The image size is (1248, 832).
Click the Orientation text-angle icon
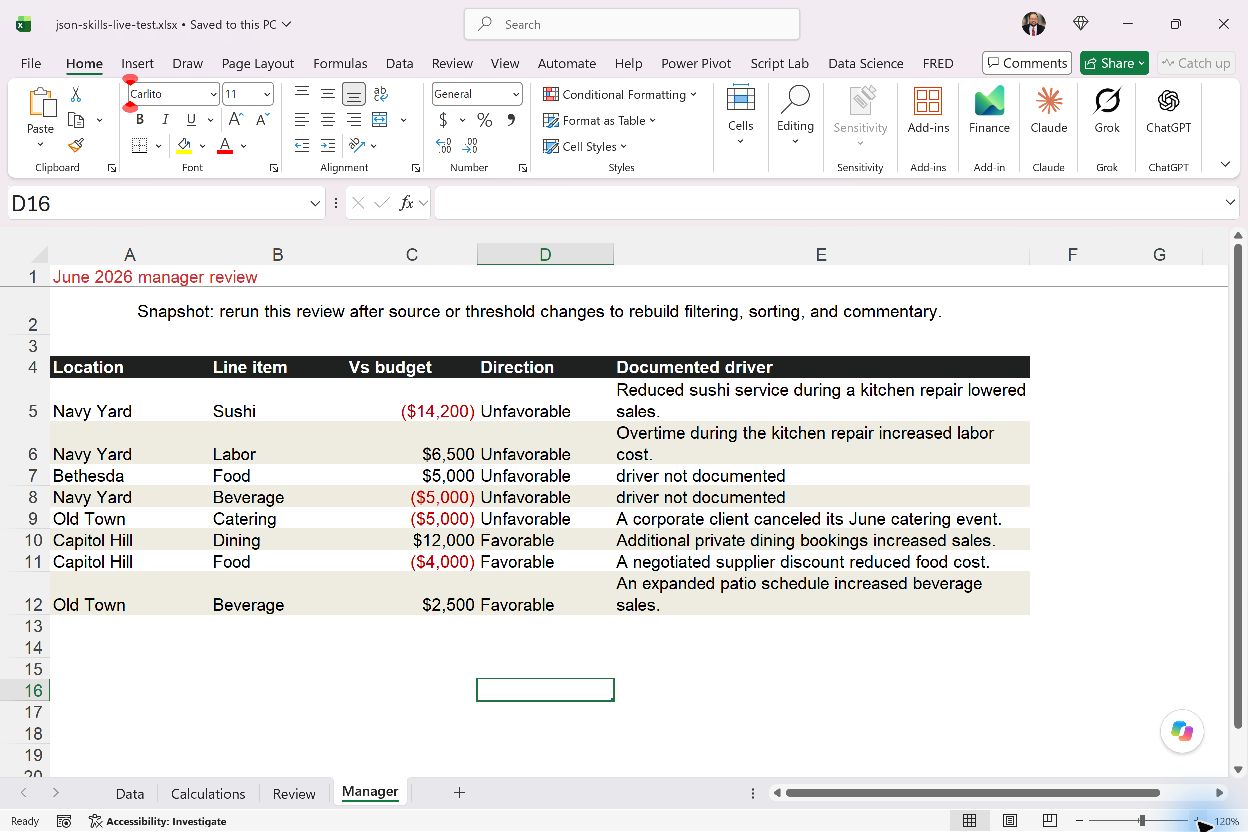pyautogui.click(x=357, y=146)
